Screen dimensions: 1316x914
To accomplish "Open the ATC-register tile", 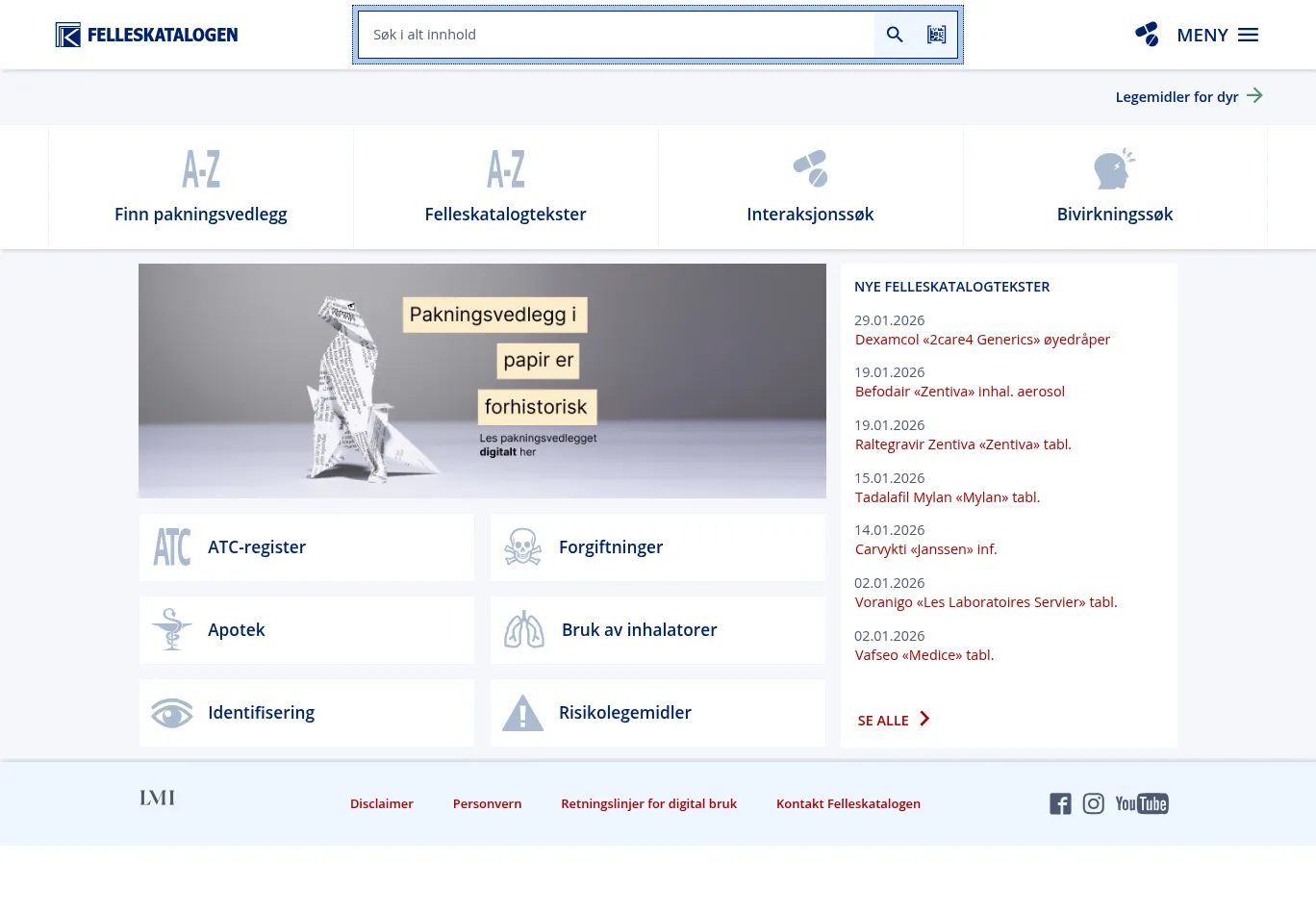I will point(307,547).
